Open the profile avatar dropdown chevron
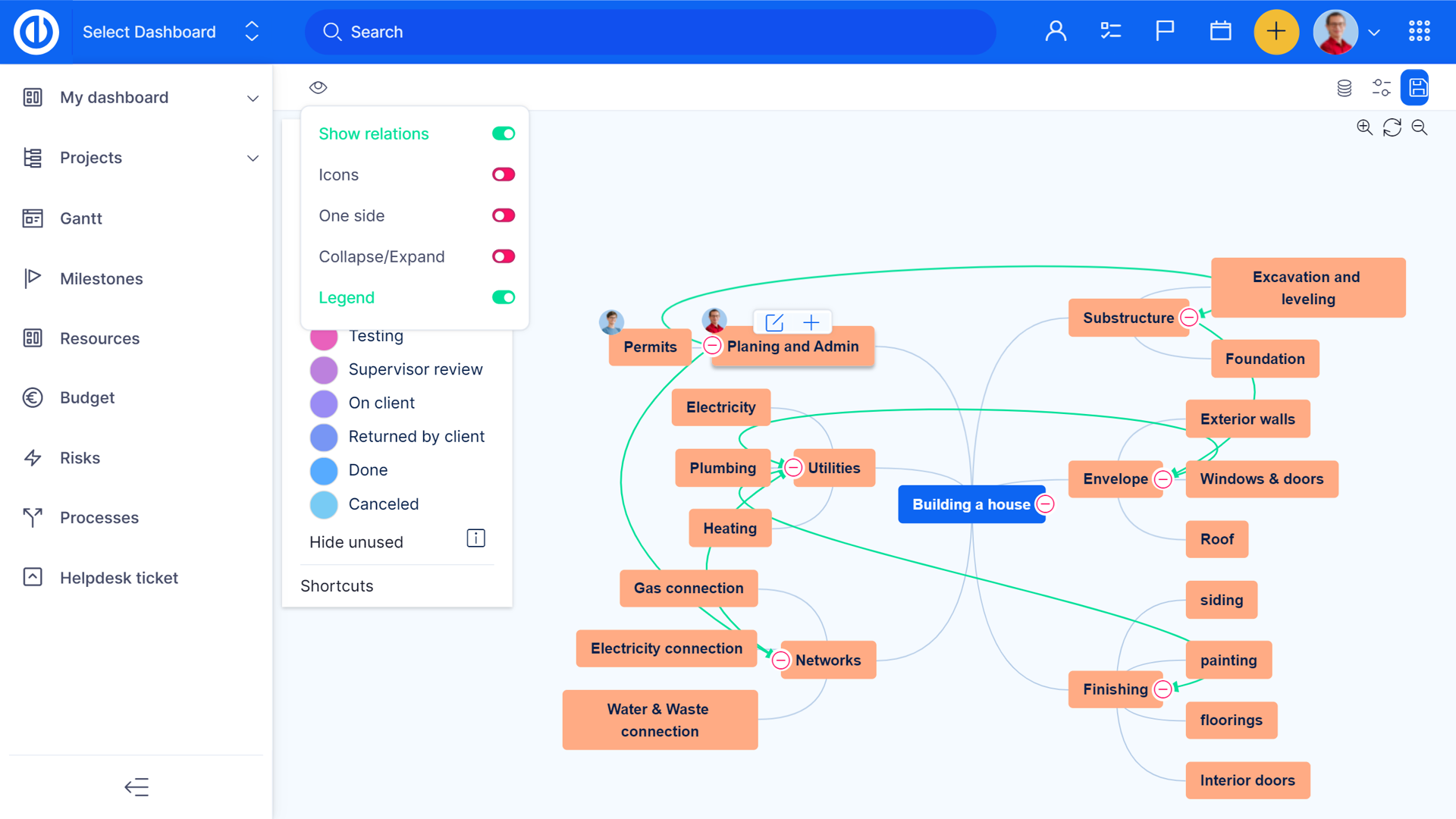Screen dimensions: 1456x819 (1374, 33)
